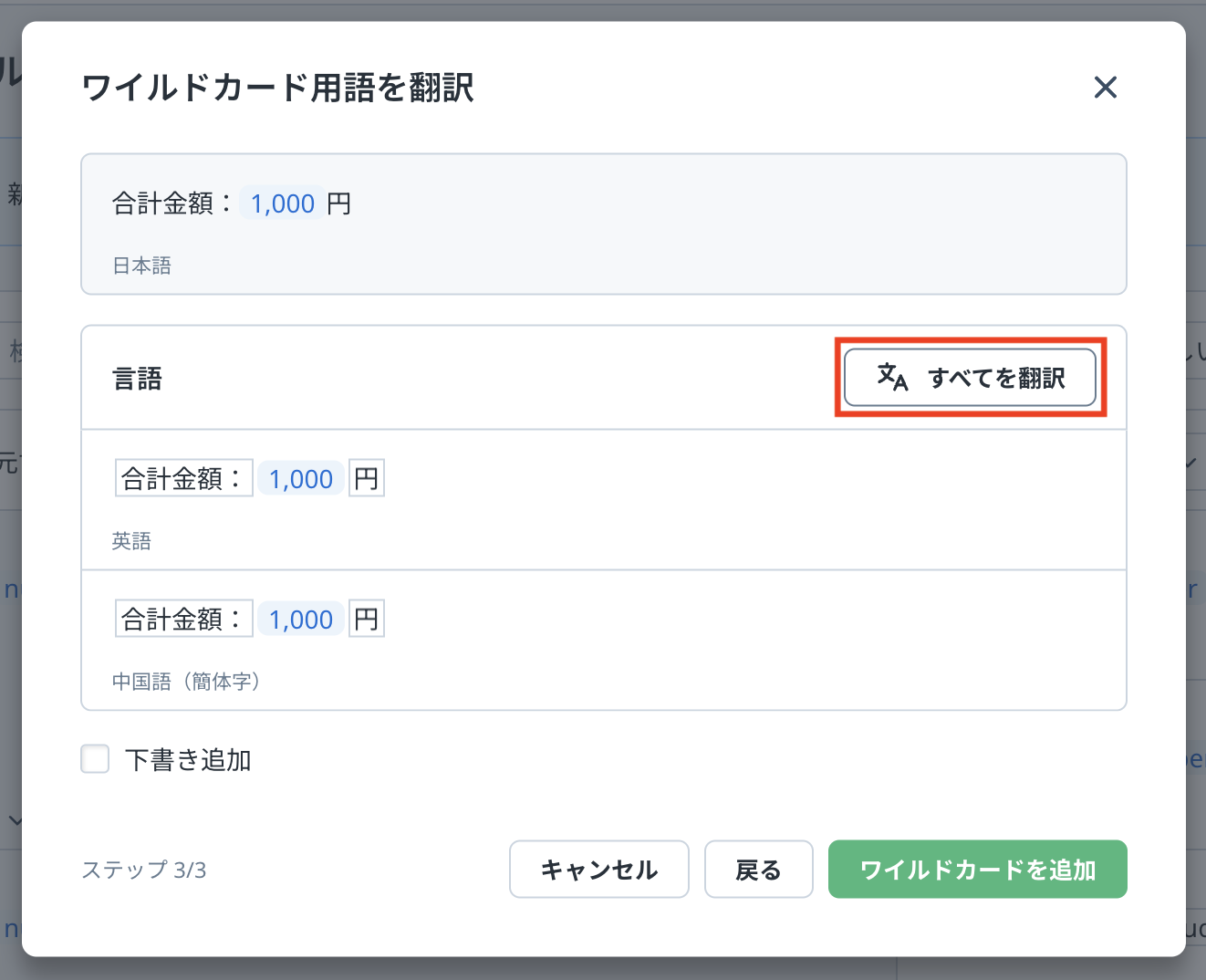Click the 言語 section header

[137, 379]
